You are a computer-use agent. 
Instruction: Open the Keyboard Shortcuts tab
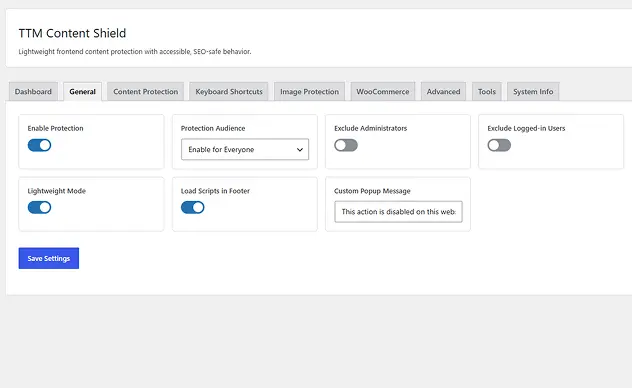(229, 91)
